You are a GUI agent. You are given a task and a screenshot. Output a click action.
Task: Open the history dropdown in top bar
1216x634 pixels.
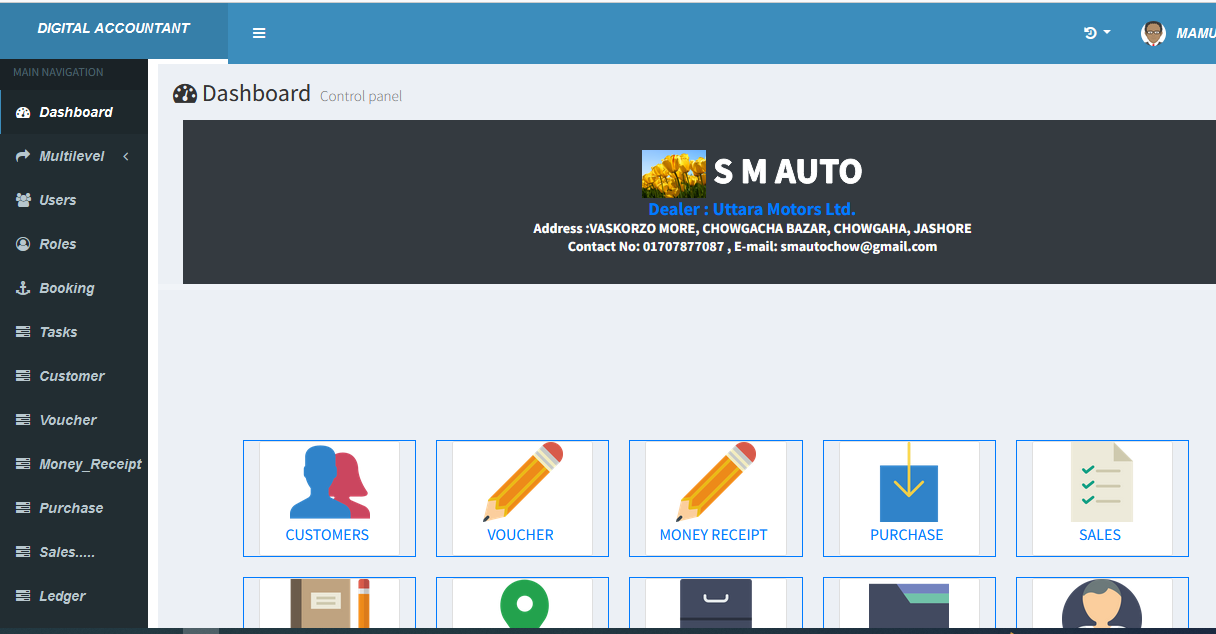tap(1097, 33)
